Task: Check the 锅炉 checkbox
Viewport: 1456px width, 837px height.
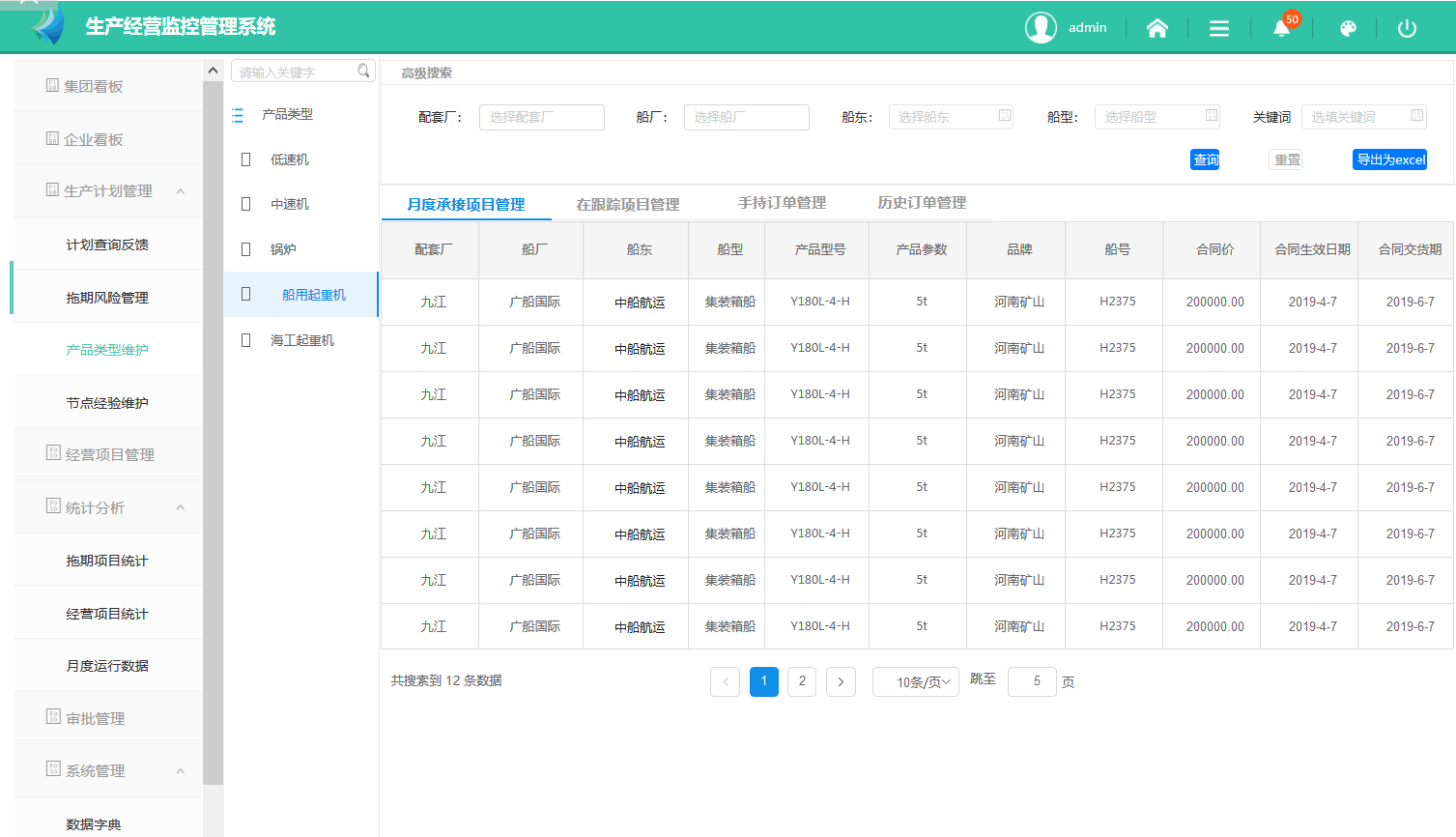Action: (246, 249)
